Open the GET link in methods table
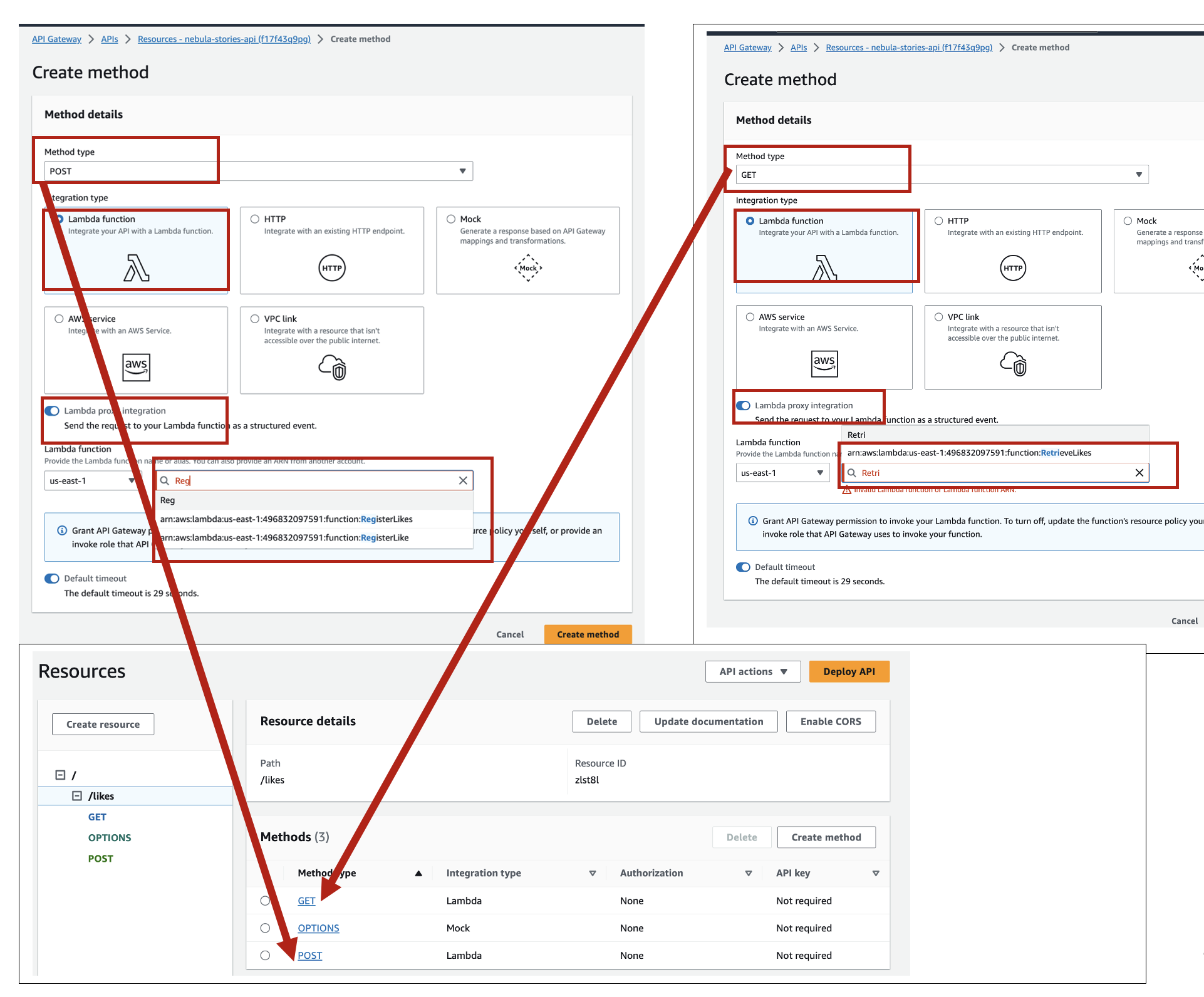 [x=306, y=901]
